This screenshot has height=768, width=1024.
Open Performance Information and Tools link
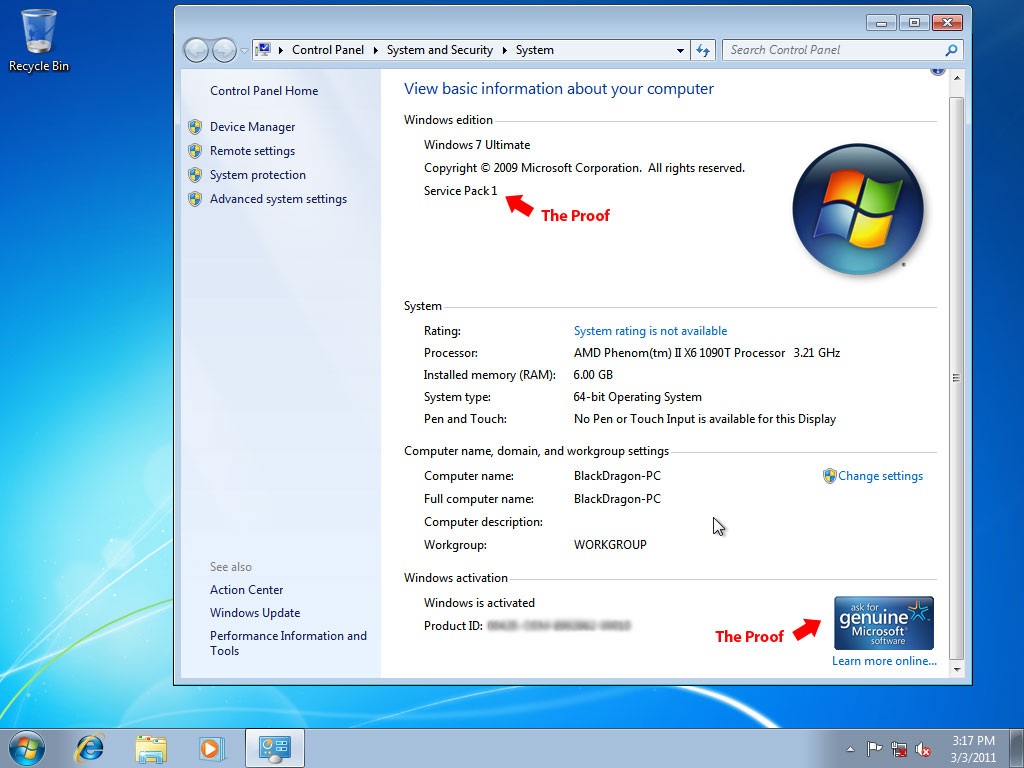(288, 643)
